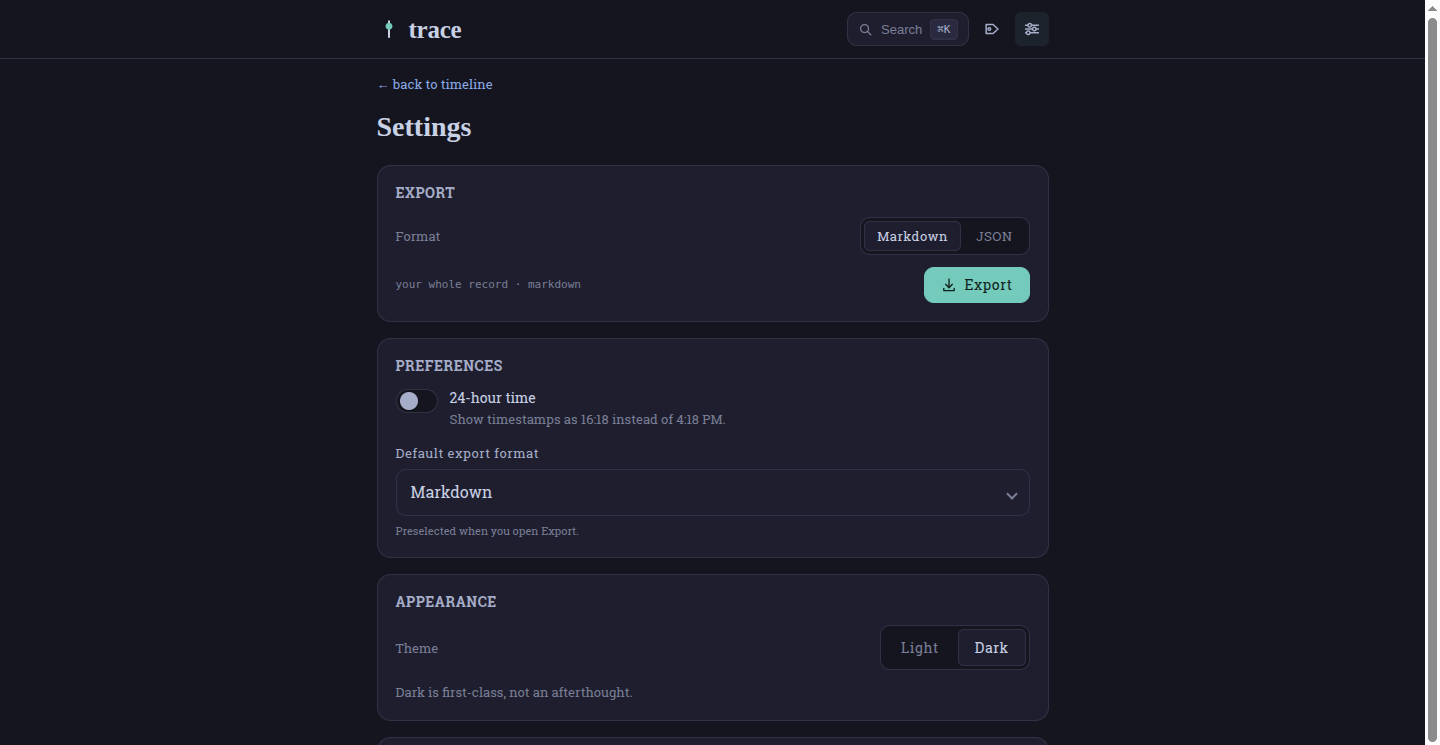Click the "PREFERENCES" section title

click(449, 366)
